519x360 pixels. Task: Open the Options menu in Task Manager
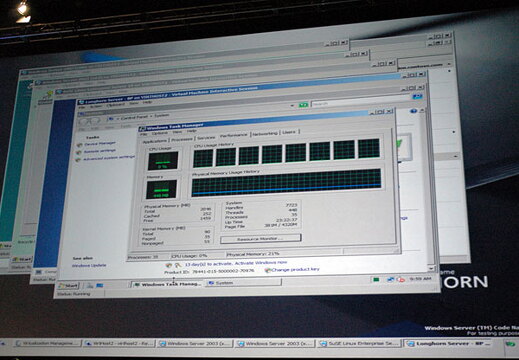point(160,133)
